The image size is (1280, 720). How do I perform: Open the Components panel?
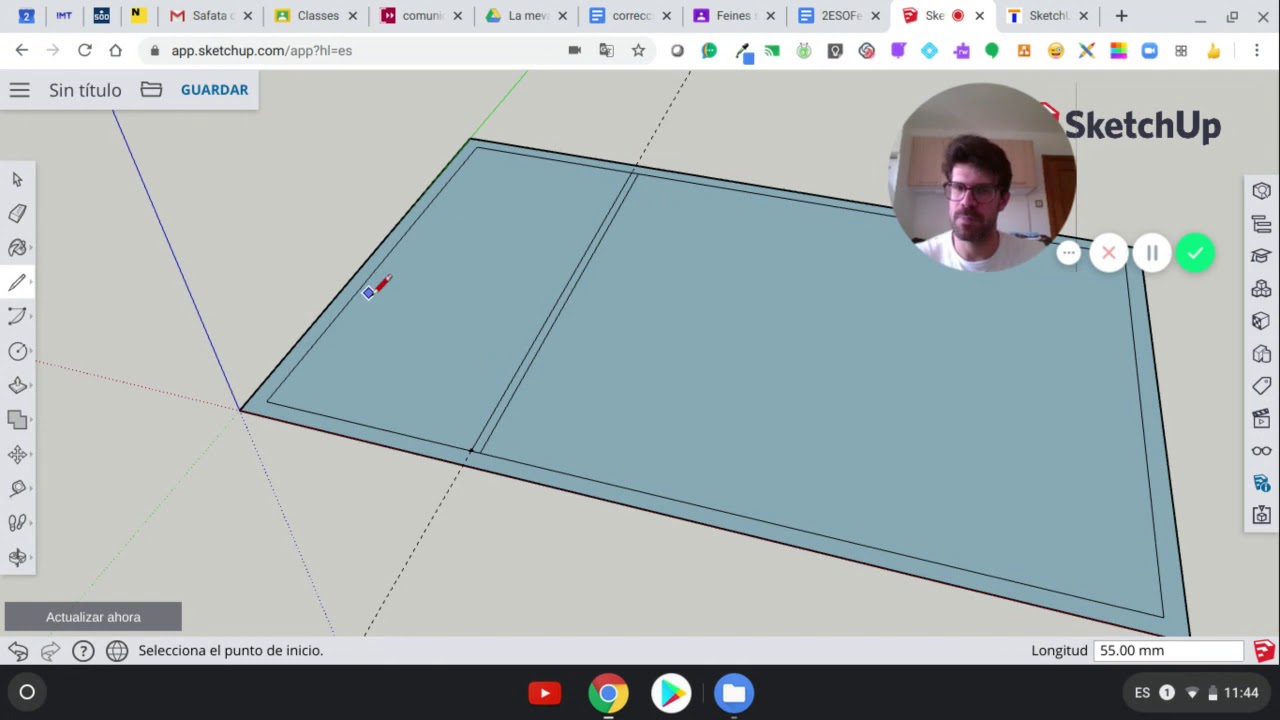click(x=1261, y=289)
